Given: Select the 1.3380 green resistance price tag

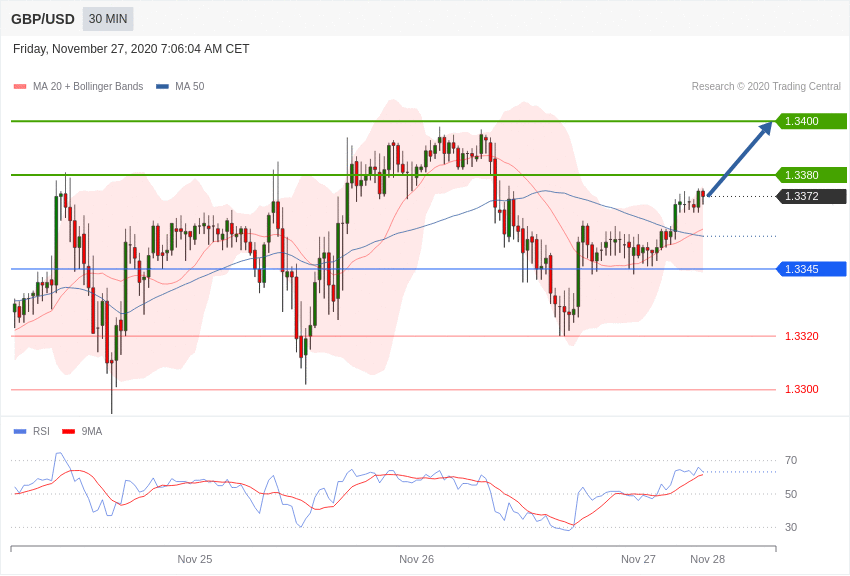Looking at the screenshot, I should tap(811, 175).
